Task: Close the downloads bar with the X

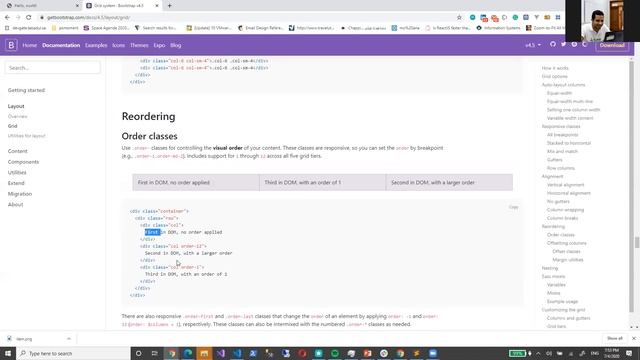Action: [633, 338]
